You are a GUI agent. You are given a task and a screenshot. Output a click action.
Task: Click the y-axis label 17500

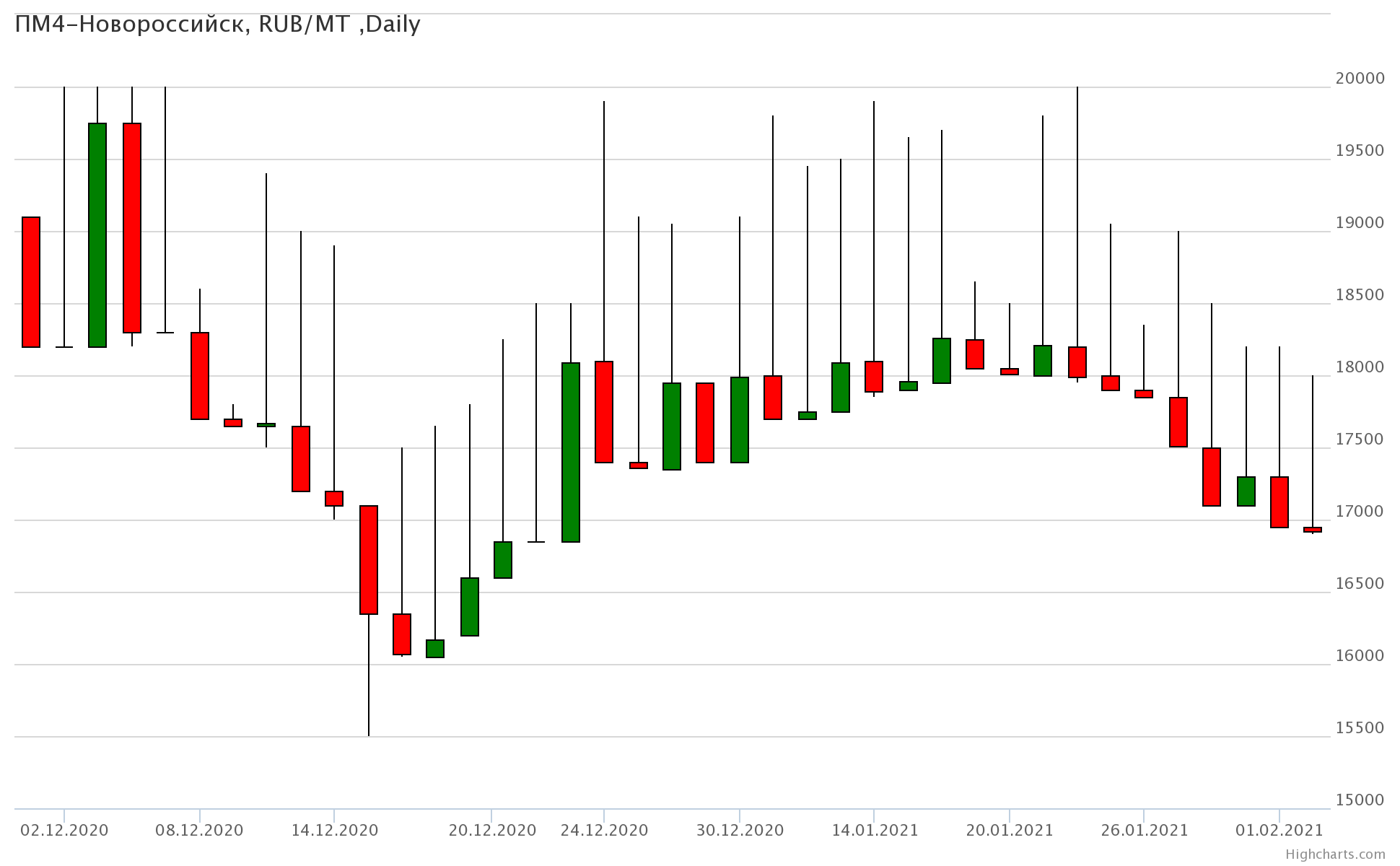tap(1360, 439)
